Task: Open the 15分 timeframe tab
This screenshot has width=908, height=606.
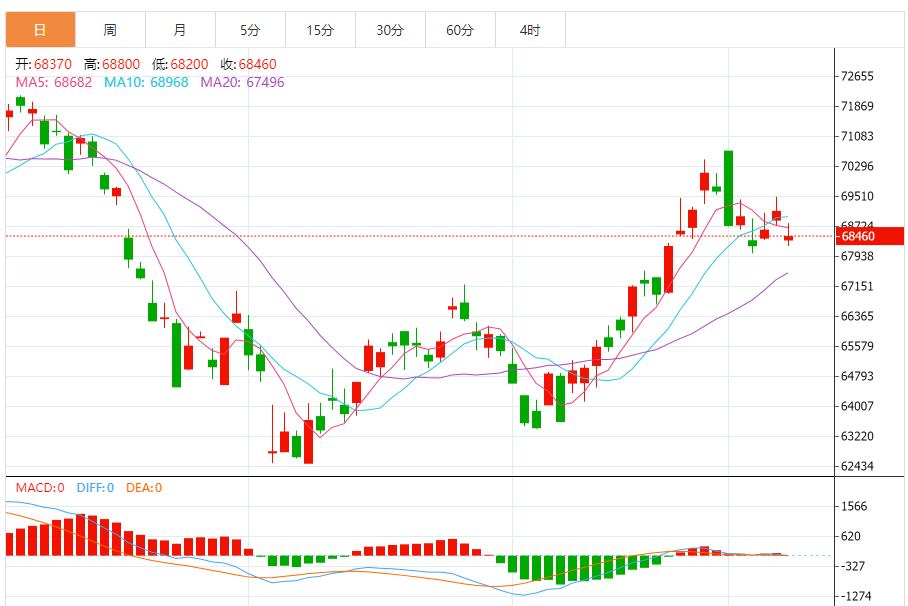Action: point(321,30)
